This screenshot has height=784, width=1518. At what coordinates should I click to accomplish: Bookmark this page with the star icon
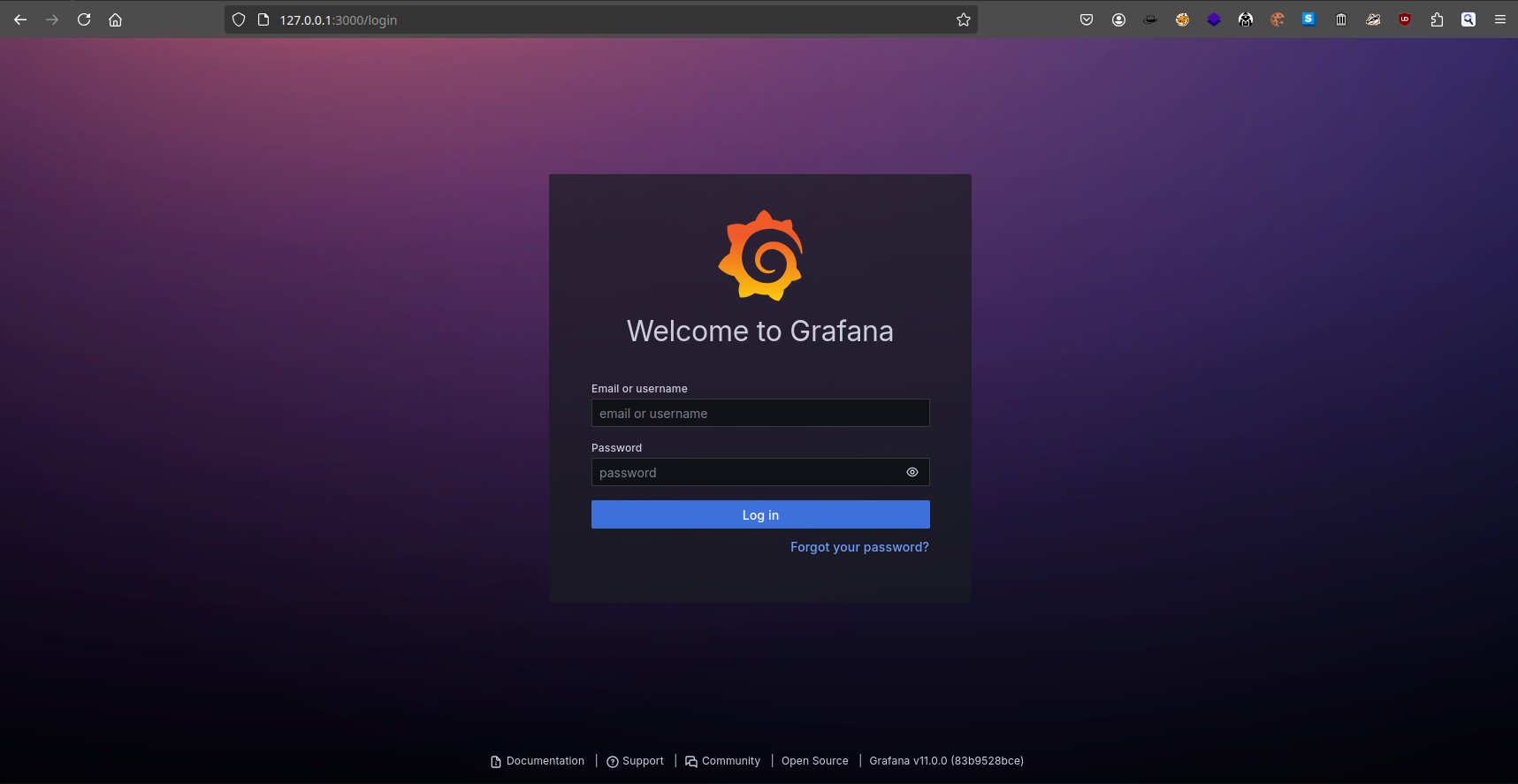[x=964, y=19]
